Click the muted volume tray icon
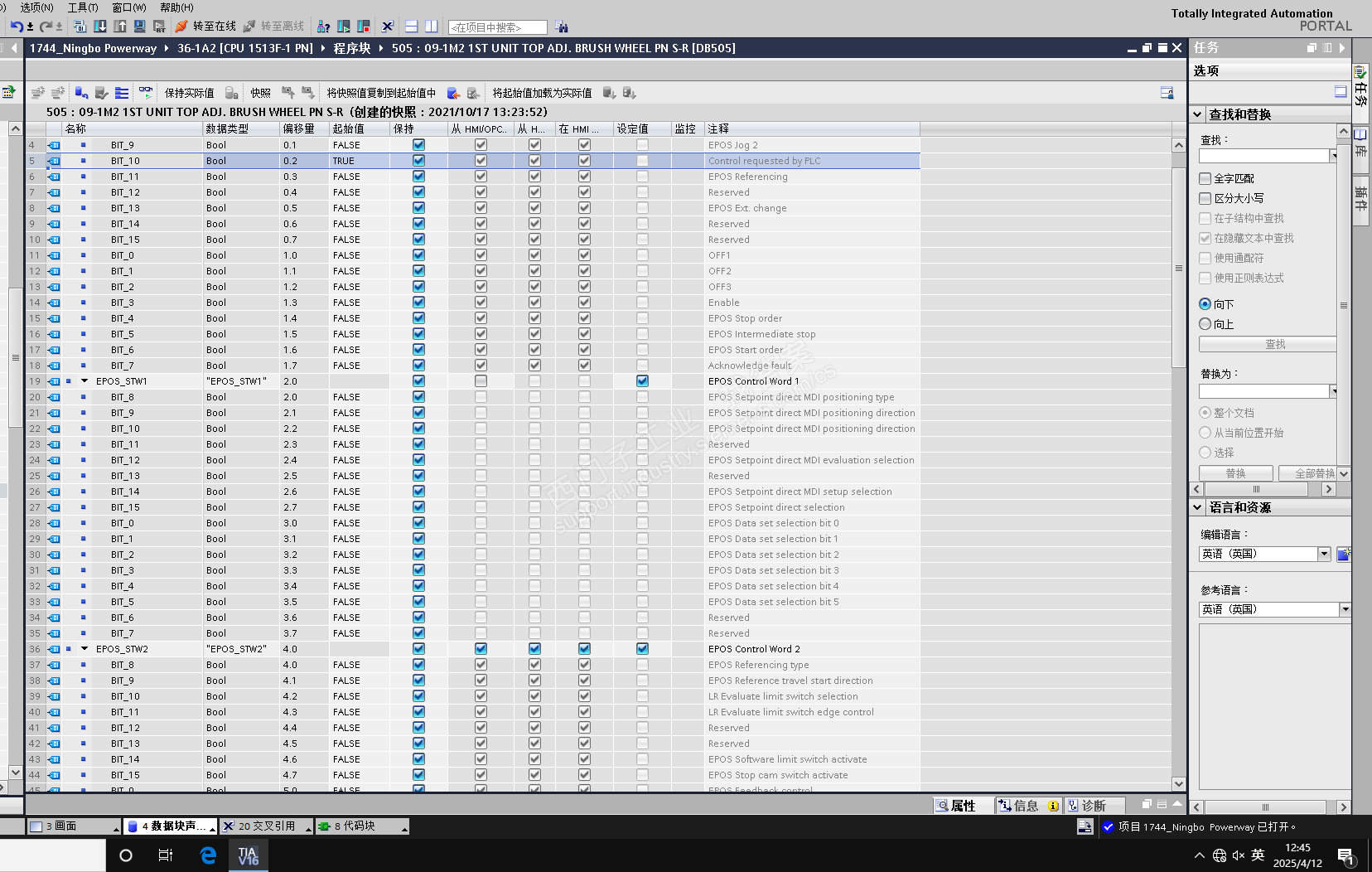 (x=1239, y=855)
